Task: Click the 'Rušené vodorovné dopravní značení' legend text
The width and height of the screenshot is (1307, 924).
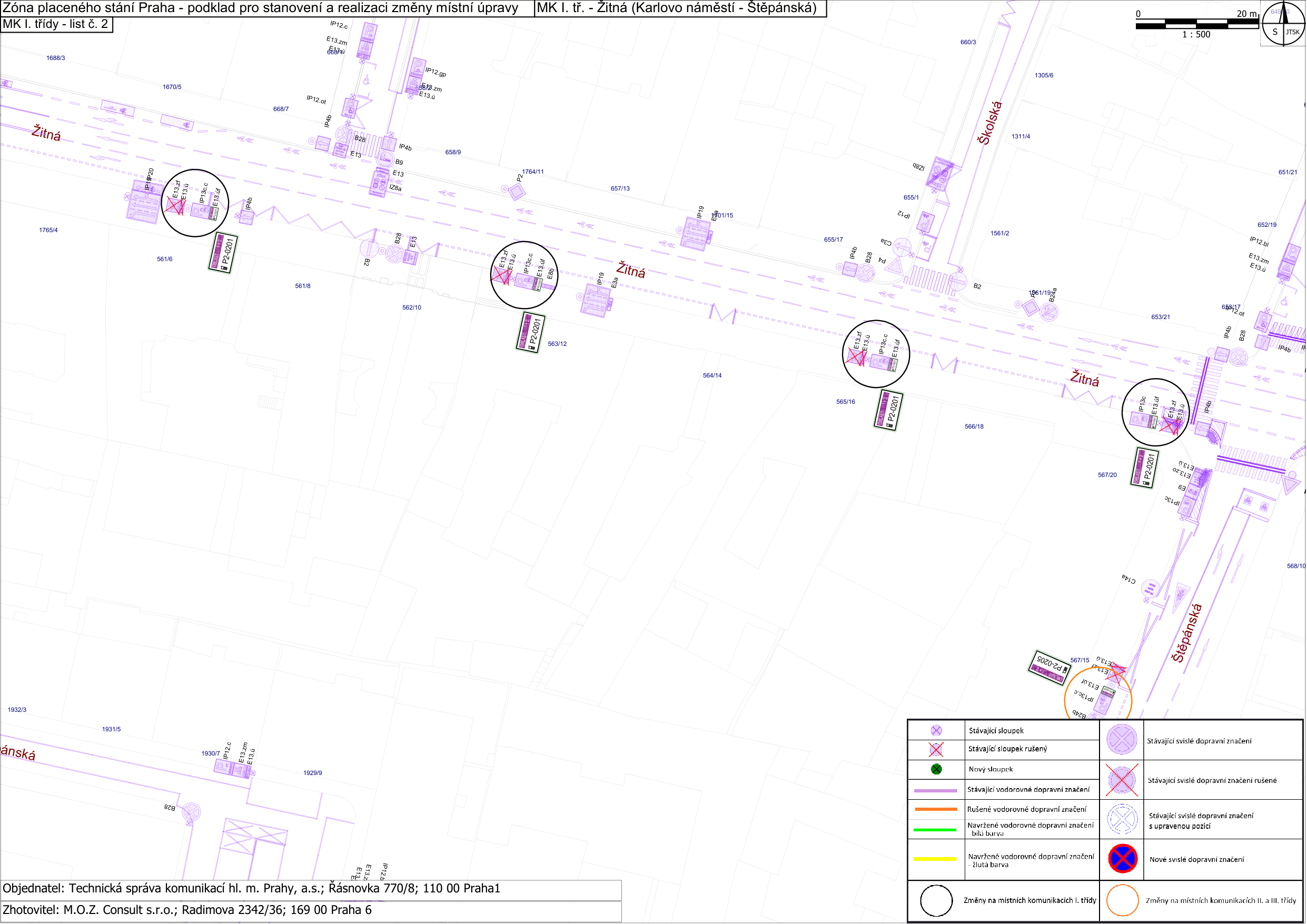Action: pos(1026,809)
